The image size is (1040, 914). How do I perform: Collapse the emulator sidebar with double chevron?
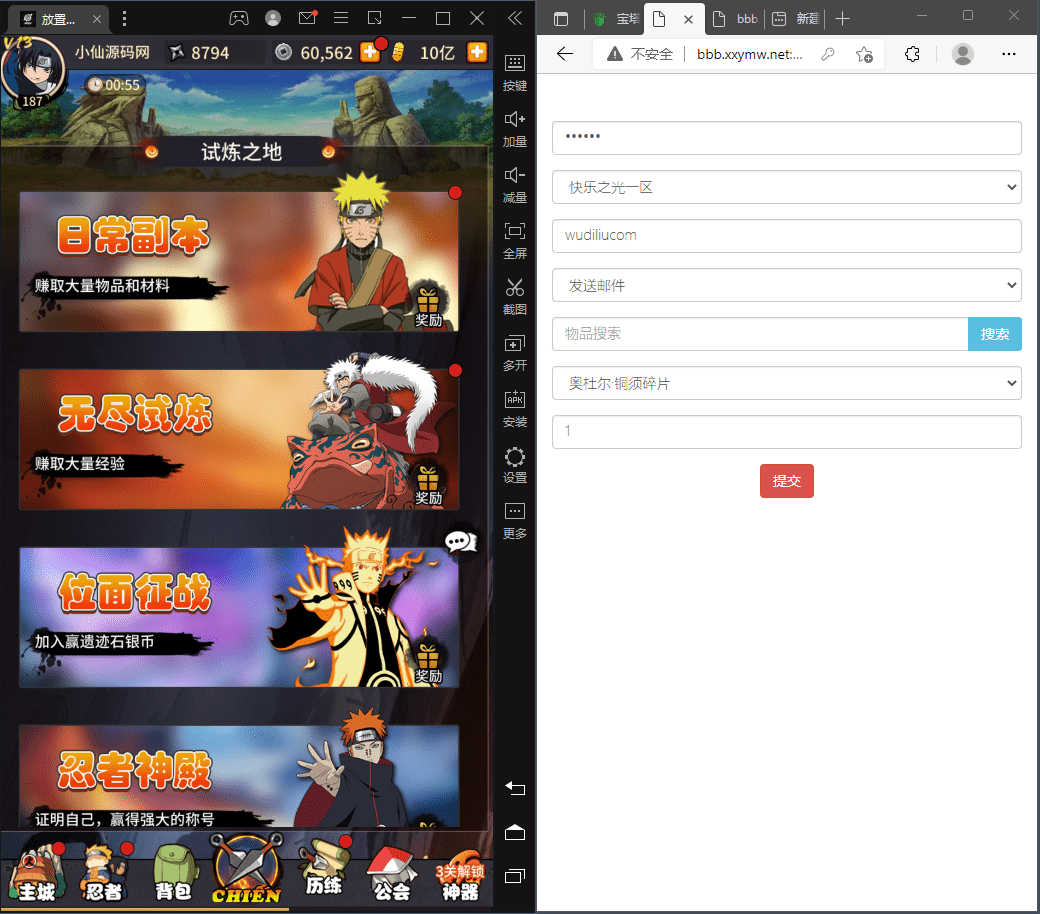pyautogui.click(x=515, y=18)
